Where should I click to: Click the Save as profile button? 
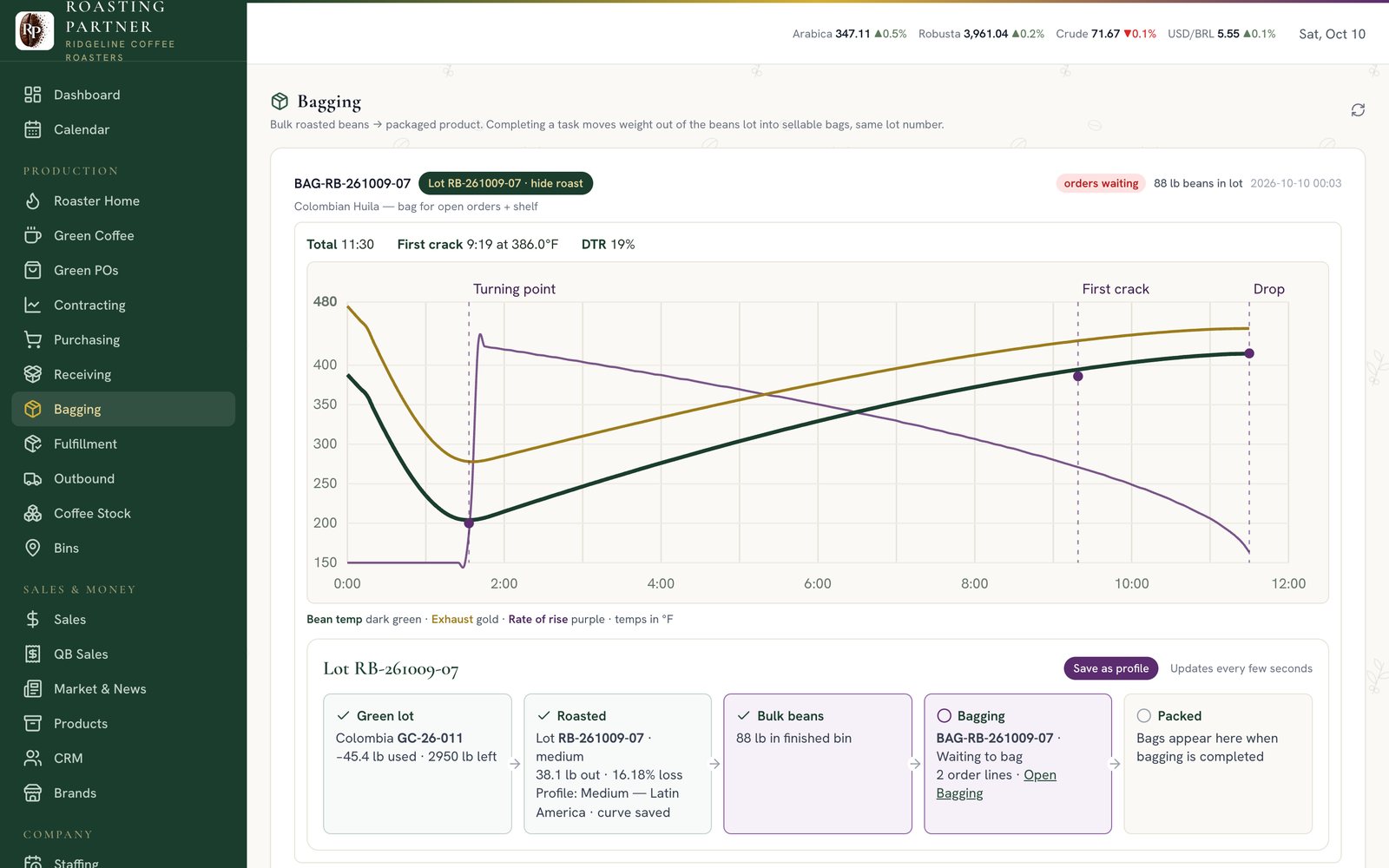click(x=1110, y=668)
